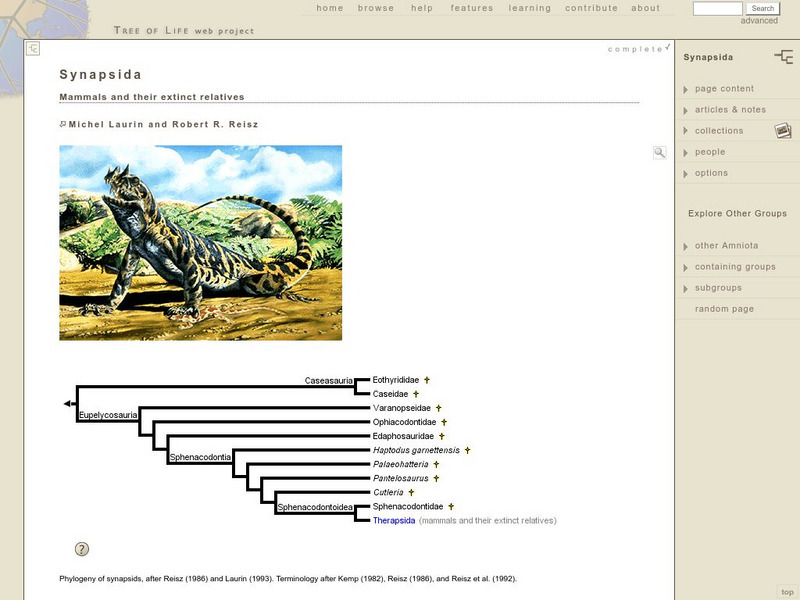The image size is (800, 600).
Task: Click extinct cross icon beside Sphenacodontidae
Action: click(x=451, y=507)
